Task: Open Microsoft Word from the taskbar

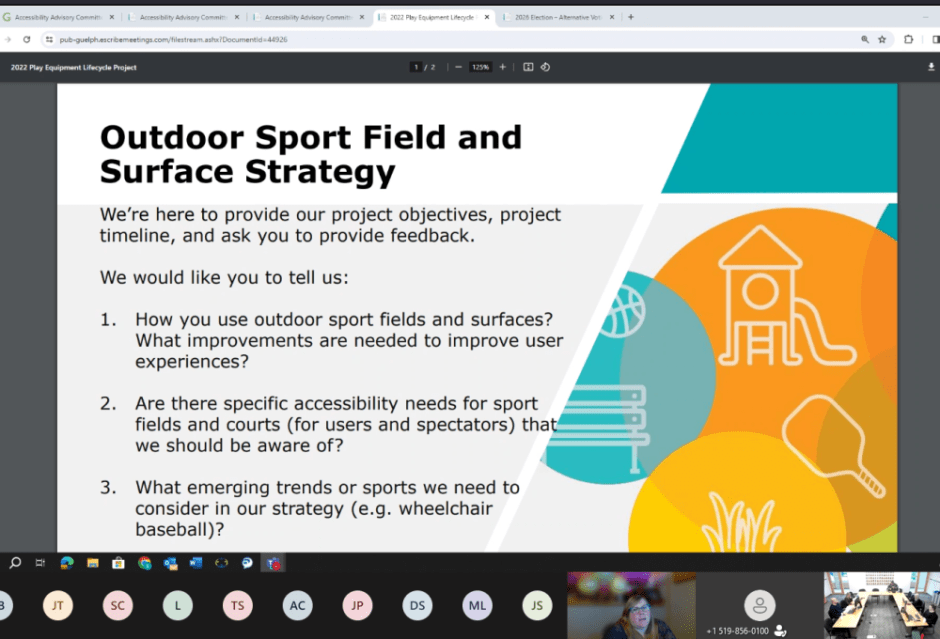Action: [x=196, y=563]
